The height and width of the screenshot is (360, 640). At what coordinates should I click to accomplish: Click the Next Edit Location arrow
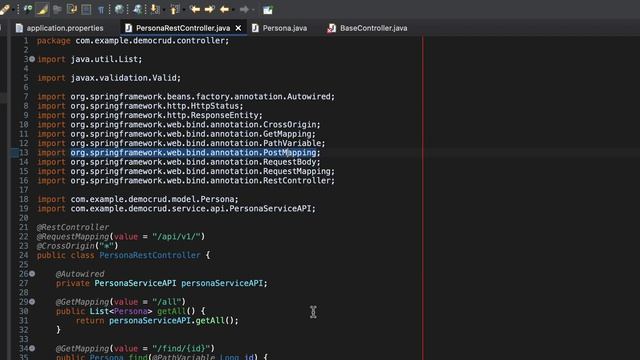point(210,9)
